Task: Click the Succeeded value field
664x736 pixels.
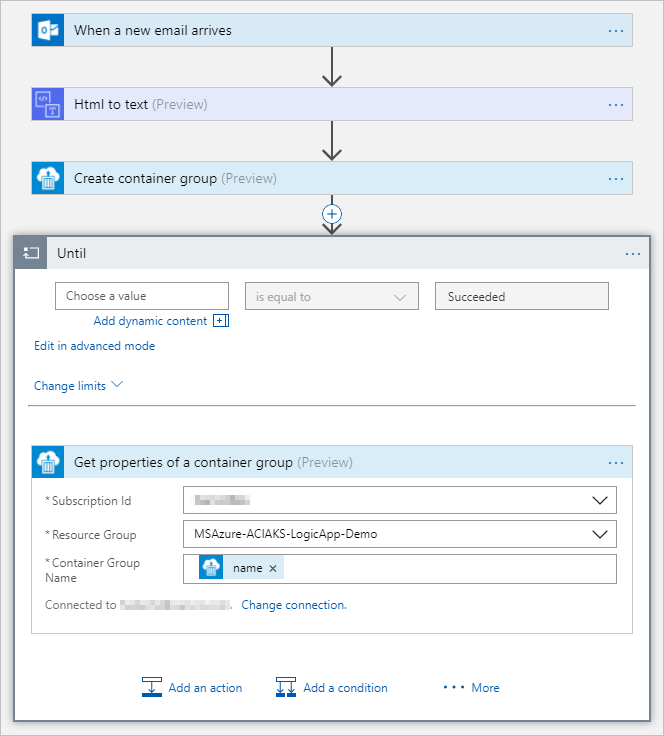Action: coord(522,296)
